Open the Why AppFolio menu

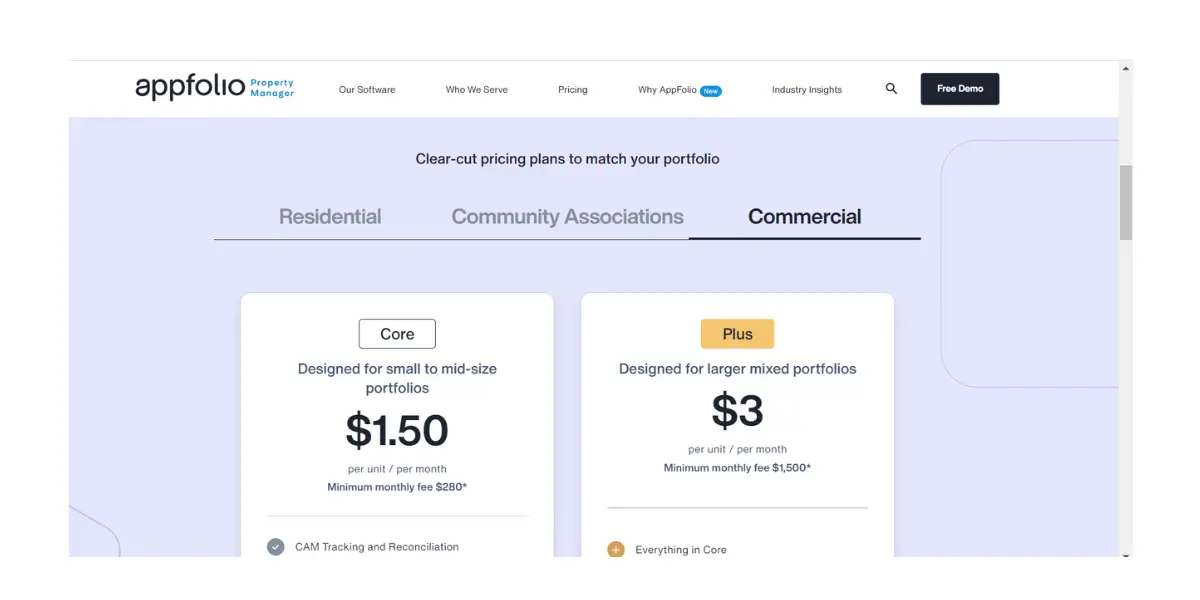point(667,90)
